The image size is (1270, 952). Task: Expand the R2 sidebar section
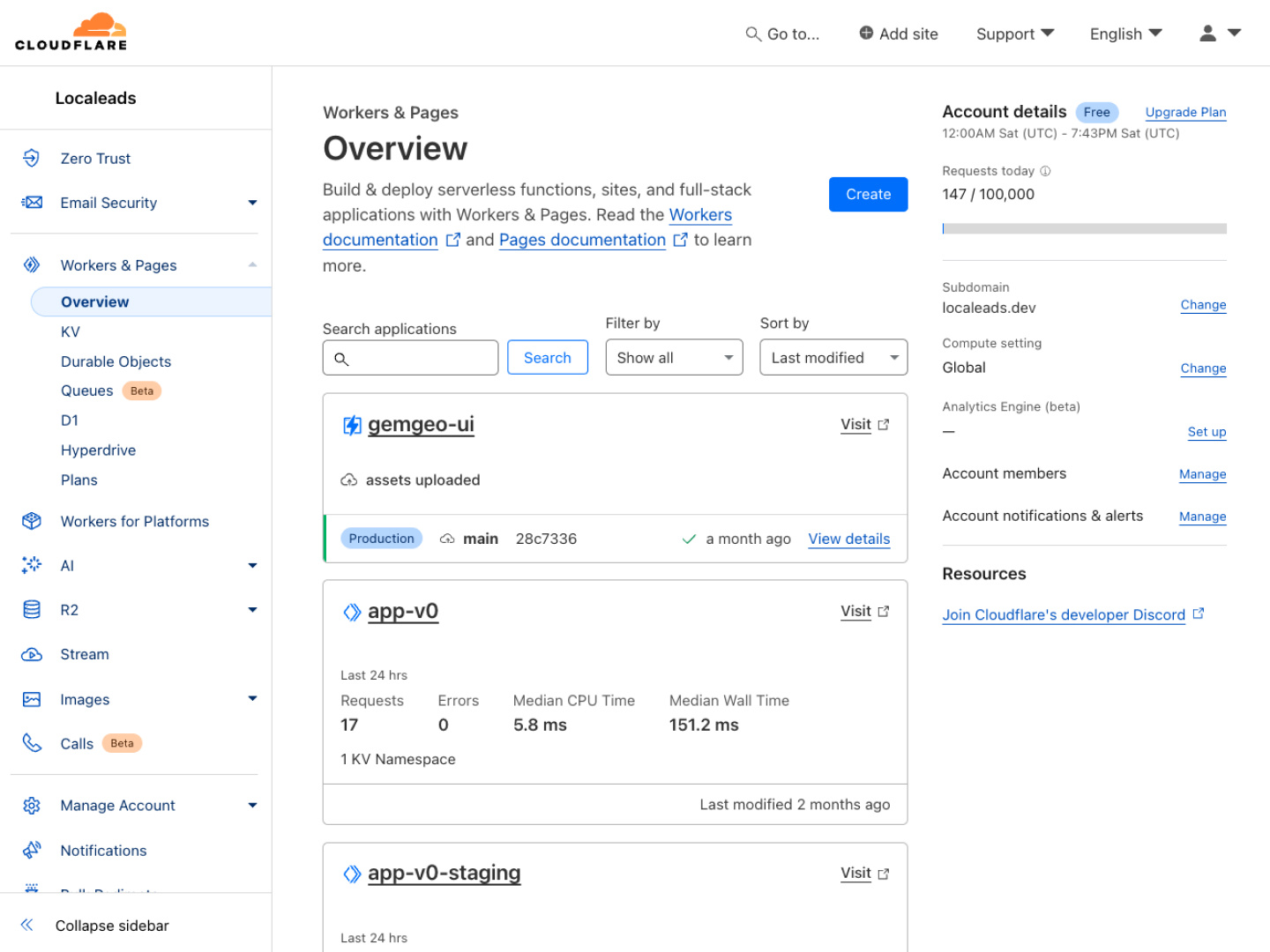[252, 610]
